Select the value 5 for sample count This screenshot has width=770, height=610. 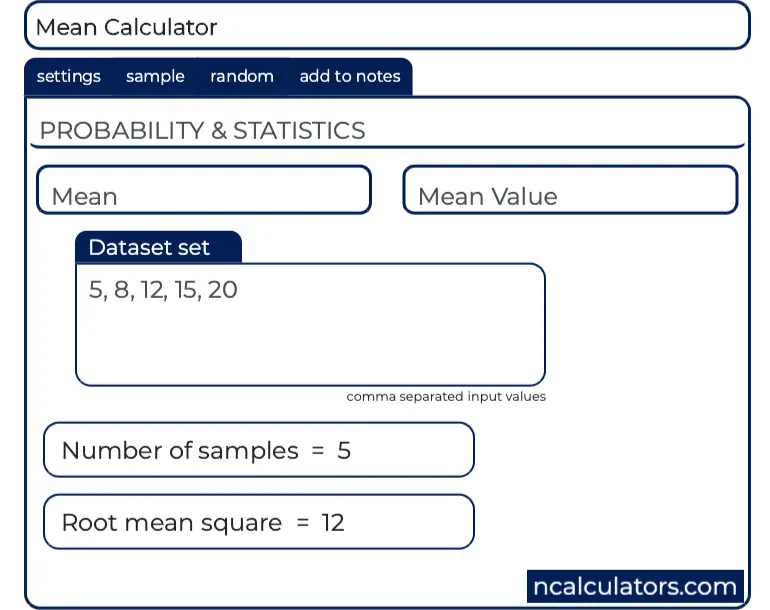(x=344, y=451)
